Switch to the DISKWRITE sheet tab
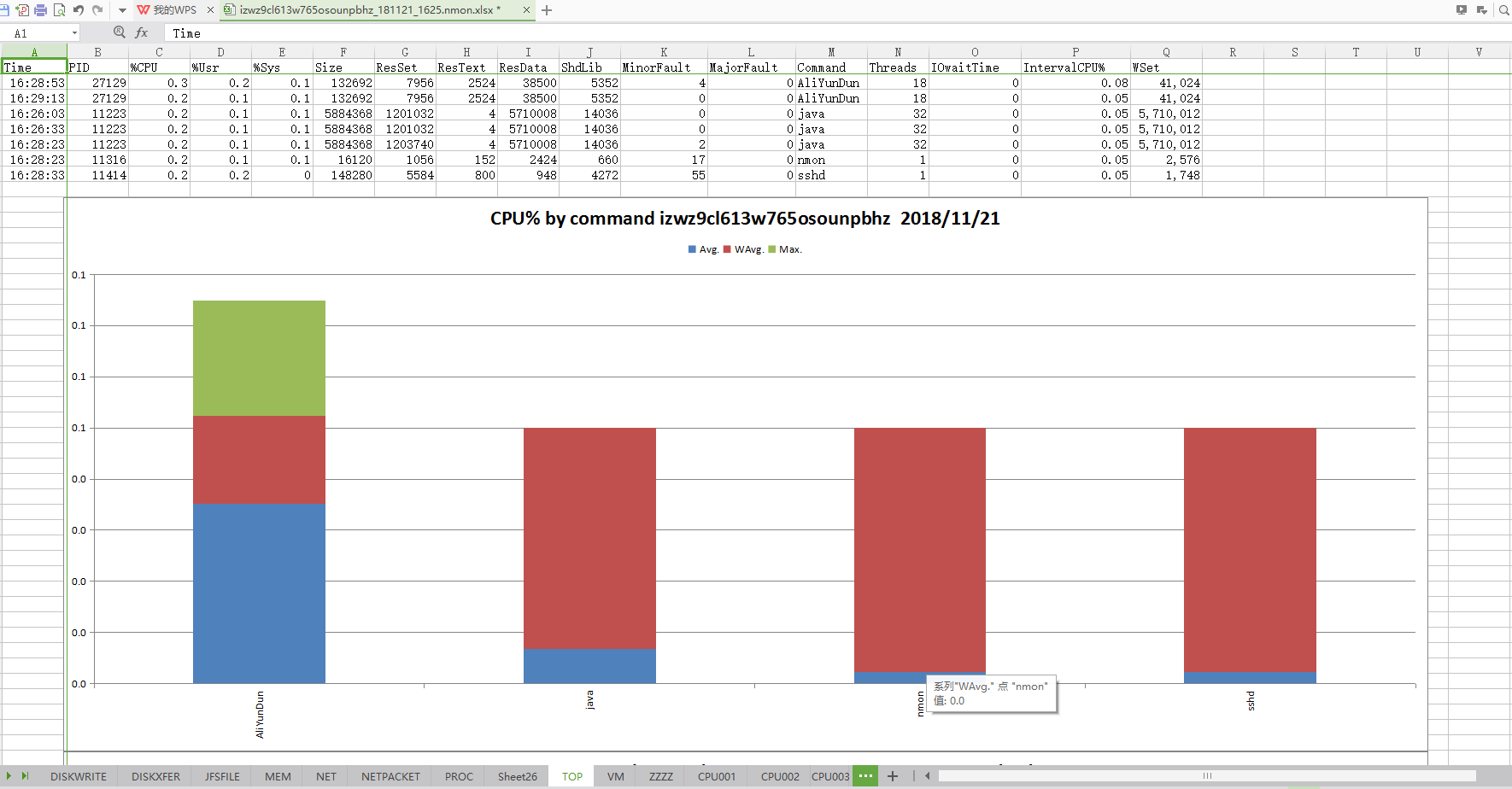Viewport: 1512px width, 789px height. coord(79,777)
